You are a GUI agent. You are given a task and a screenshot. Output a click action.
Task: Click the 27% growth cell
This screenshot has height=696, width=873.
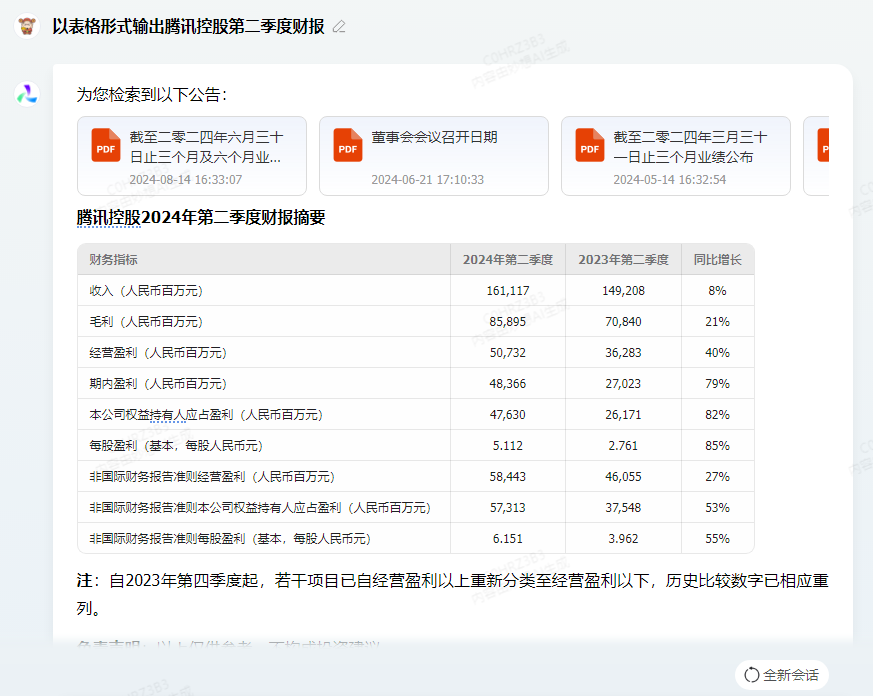pyautogui.click(x=717, y=477)
